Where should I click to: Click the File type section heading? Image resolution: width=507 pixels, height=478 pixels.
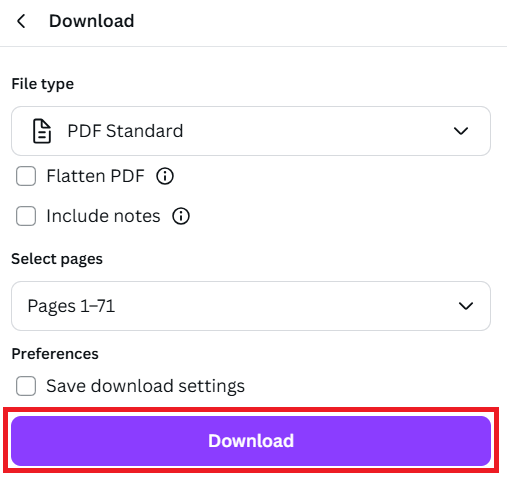coord(43,84)
